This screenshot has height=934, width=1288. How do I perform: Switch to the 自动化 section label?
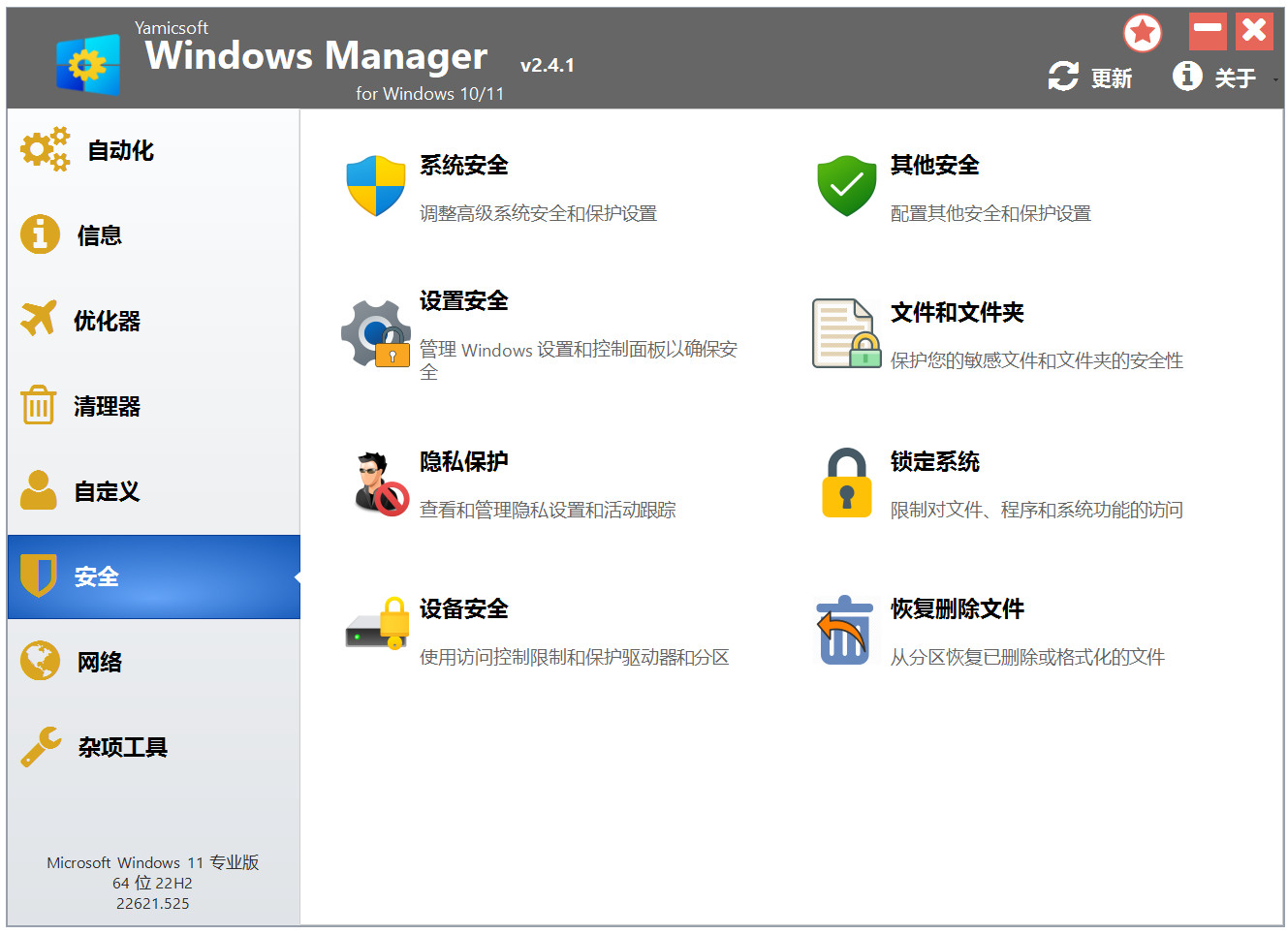121,150
